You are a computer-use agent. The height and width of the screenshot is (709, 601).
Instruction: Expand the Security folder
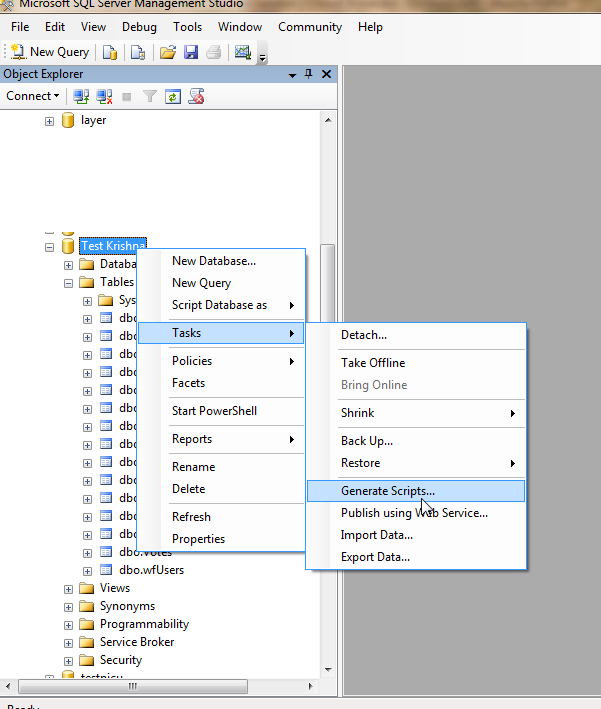click(68, 662)
